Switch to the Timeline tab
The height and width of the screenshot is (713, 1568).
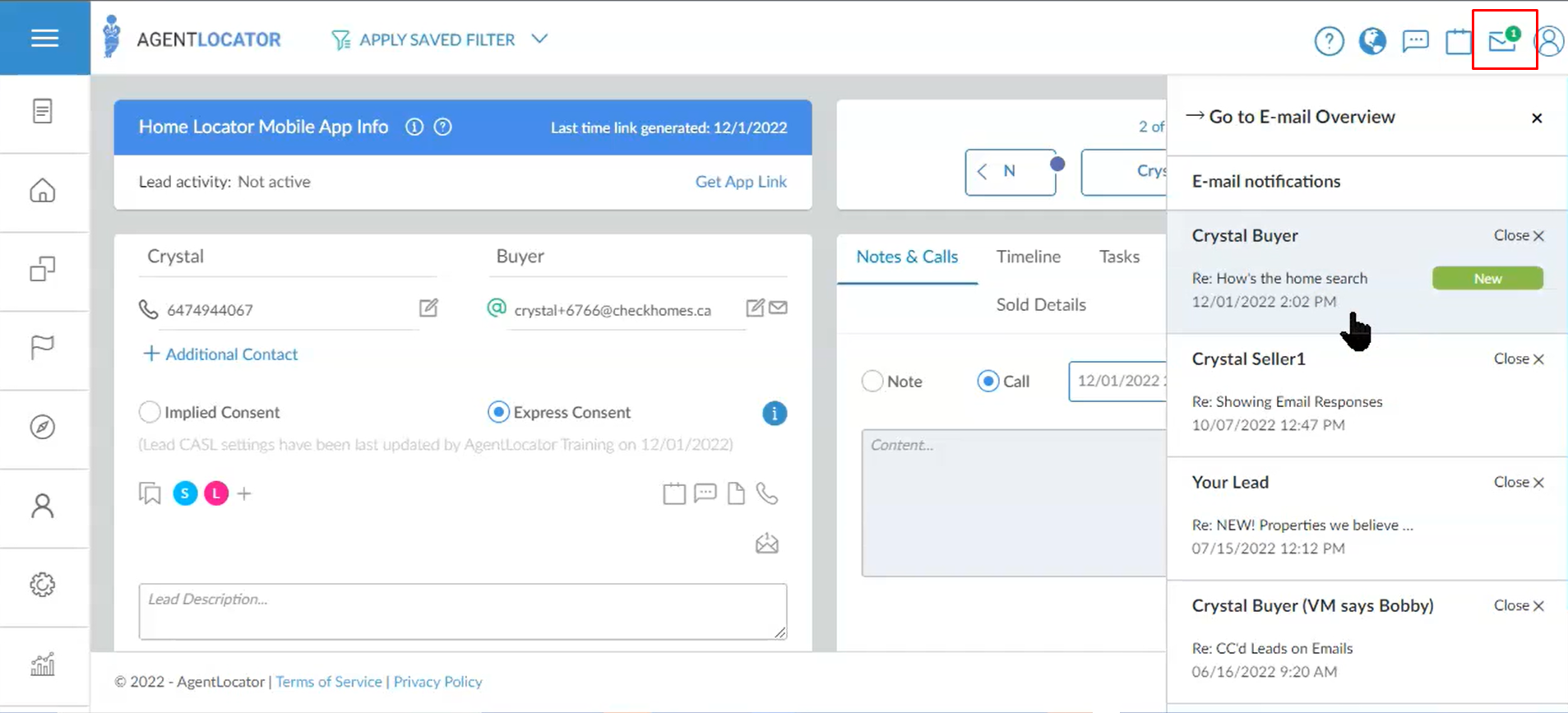tap(1029, 257)
